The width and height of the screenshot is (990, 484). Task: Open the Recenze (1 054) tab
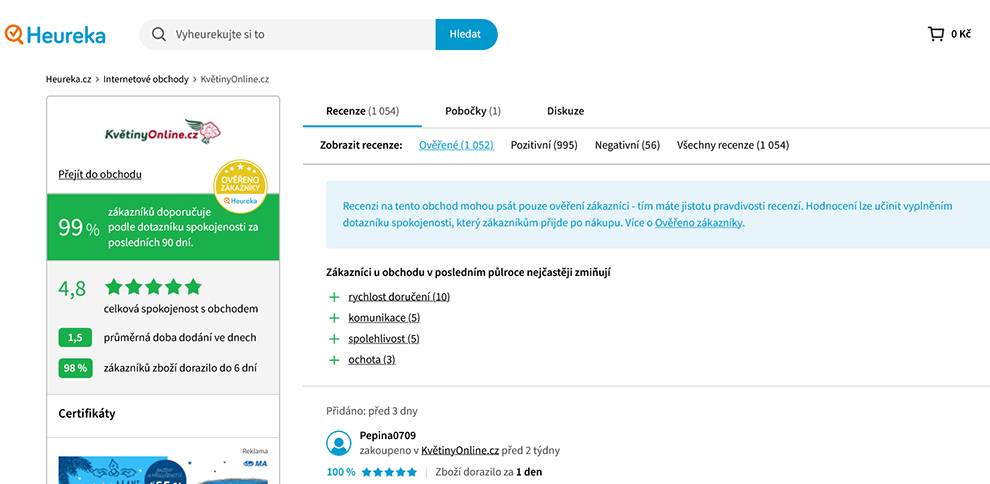click(362, 111)
